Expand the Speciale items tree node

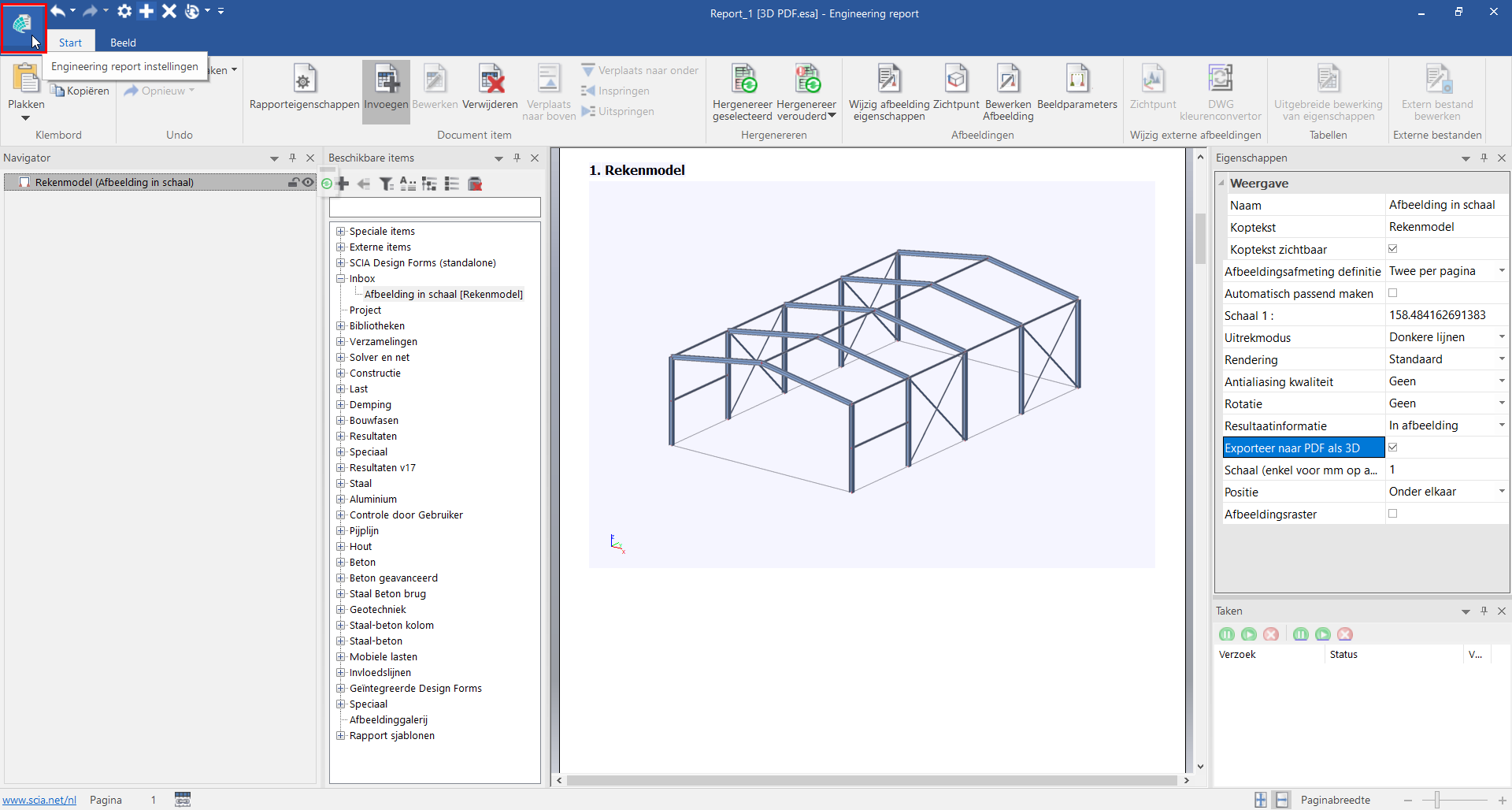pos(340,232)
